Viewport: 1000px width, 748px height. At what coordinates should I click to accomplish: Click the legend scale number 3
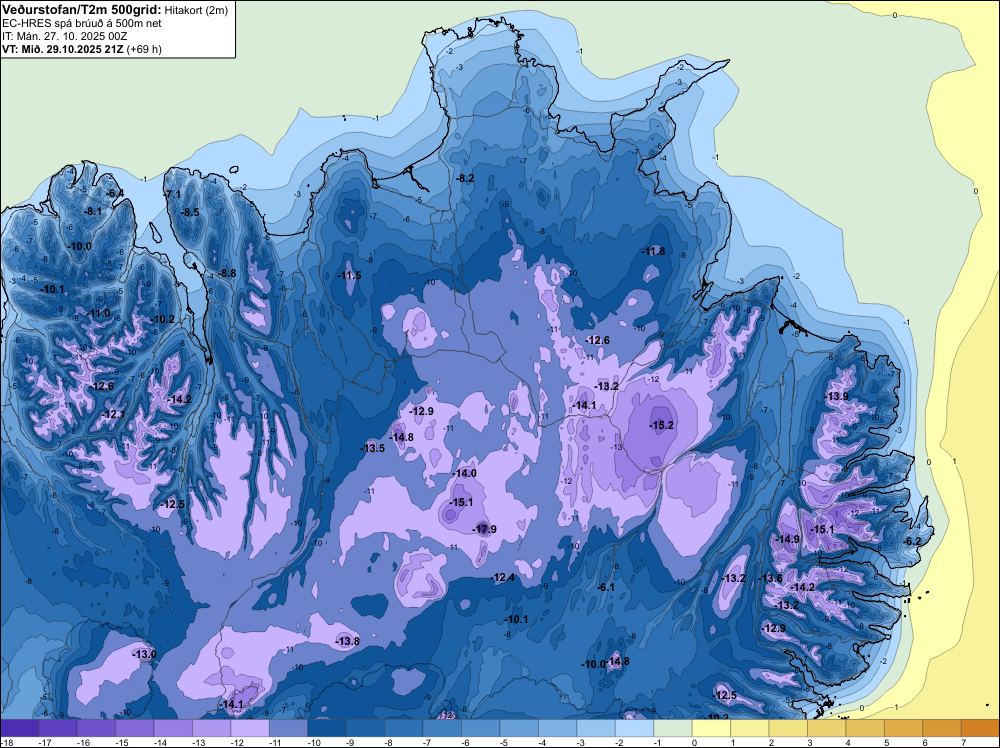tap(811, 742)
